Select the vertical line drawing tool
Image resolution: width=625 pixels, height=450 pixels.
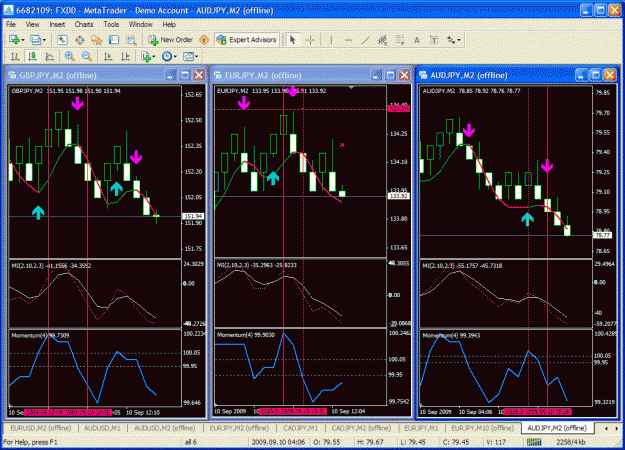click(x=331, y=40)
